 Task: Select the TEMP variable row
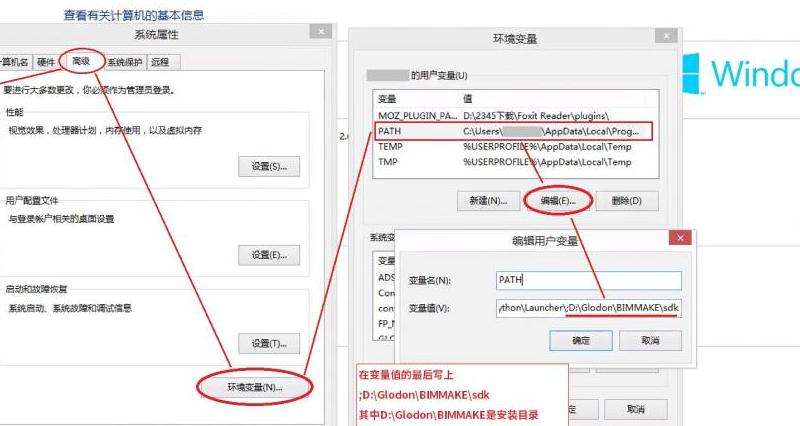pos(514,146)
